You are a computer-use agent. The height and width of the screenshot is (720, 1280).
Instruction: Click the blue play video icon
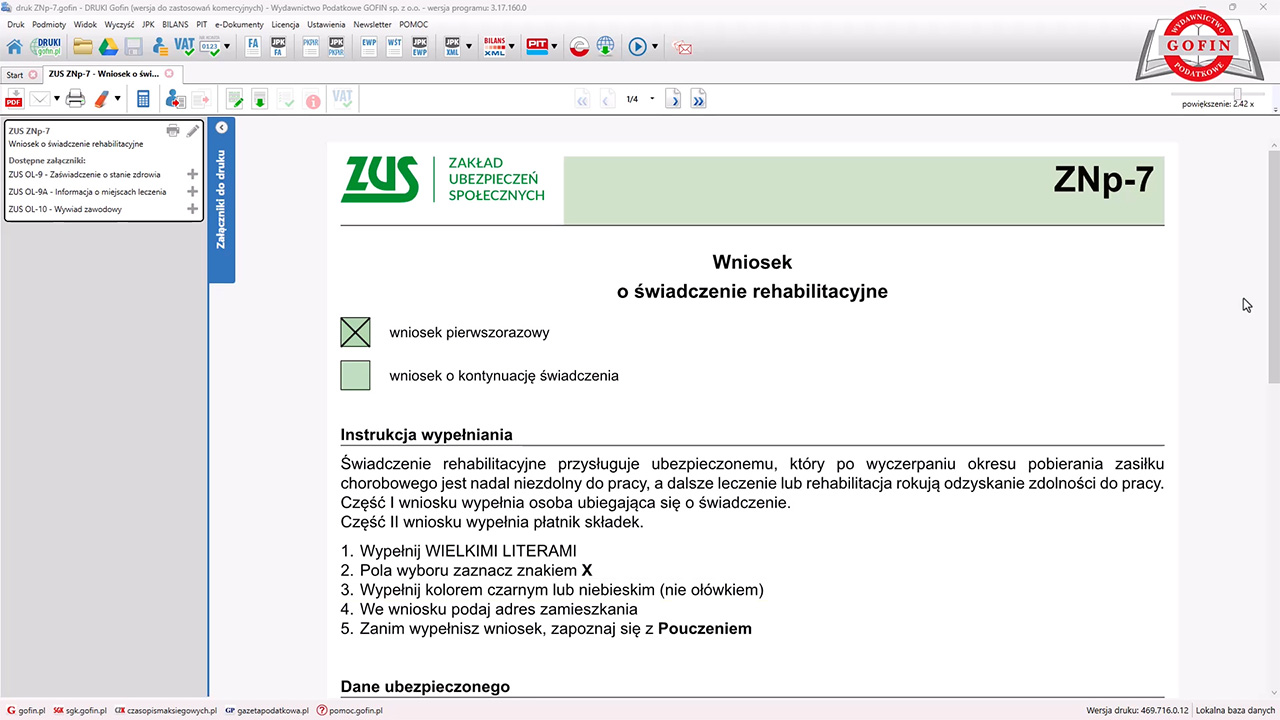[x=637, y=46]
